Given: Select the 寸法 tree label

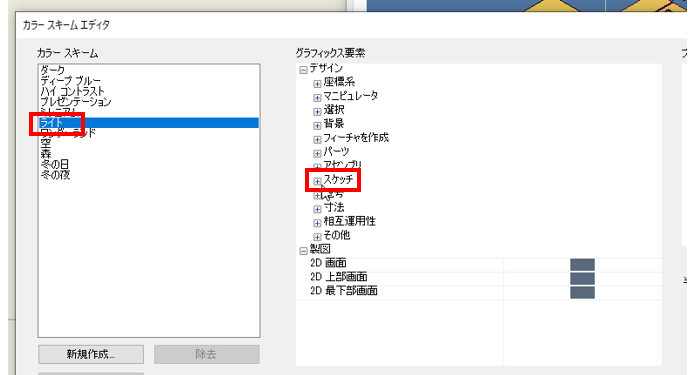Looking at the screenshot, I should 334,207.
